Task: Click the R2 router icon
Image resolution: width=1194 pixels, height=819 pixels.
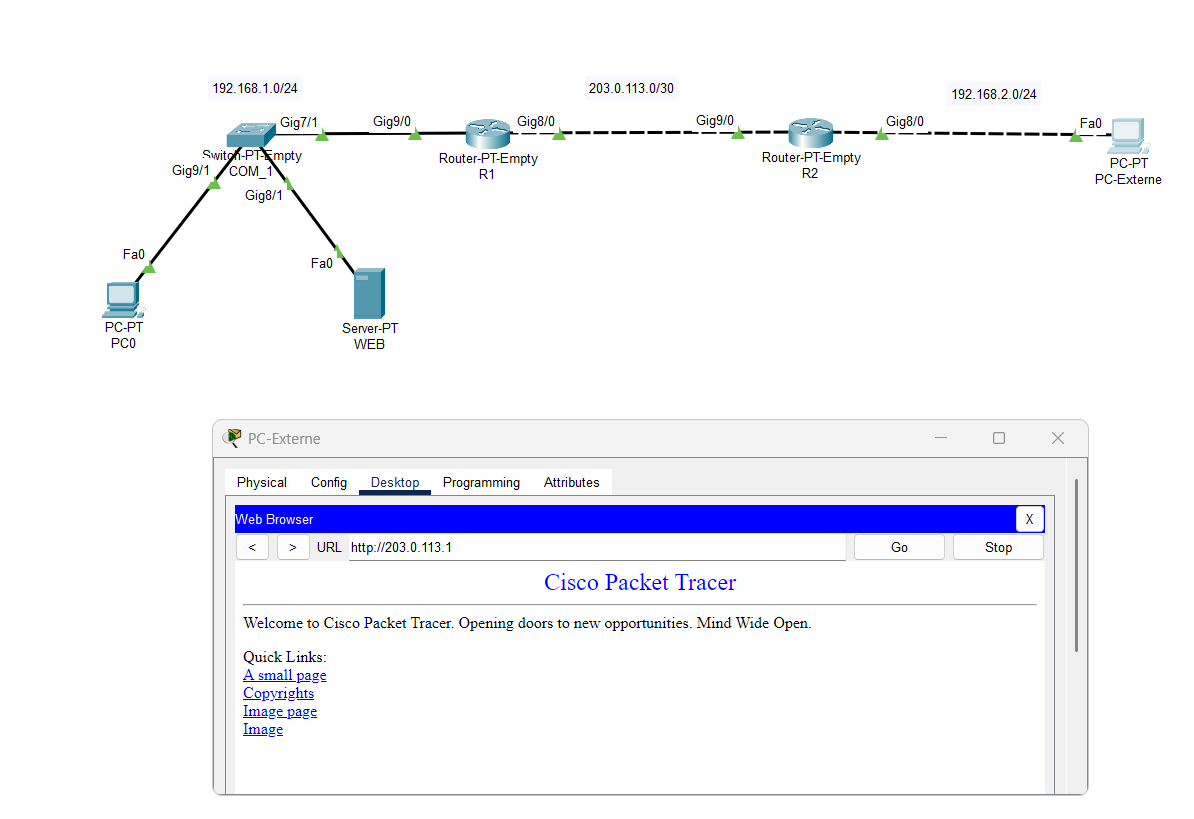Action: pos(809,133)
